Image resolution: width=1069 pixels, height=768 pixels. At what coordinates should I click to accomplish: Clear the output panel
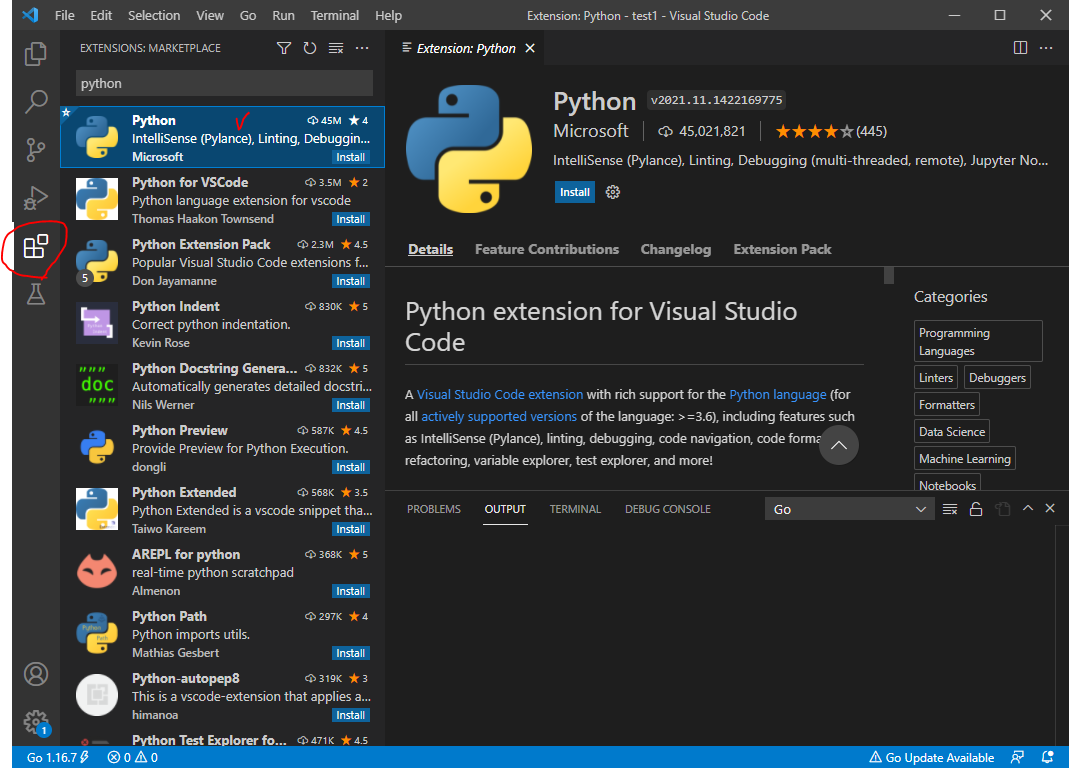click(x=950, y=509)
